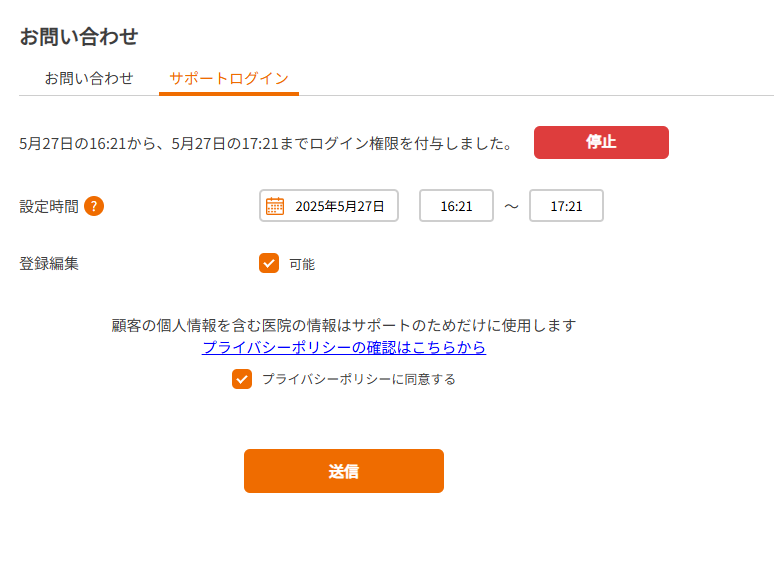Open the calendar icon date picker
The image size is (774, 562).
275,206
